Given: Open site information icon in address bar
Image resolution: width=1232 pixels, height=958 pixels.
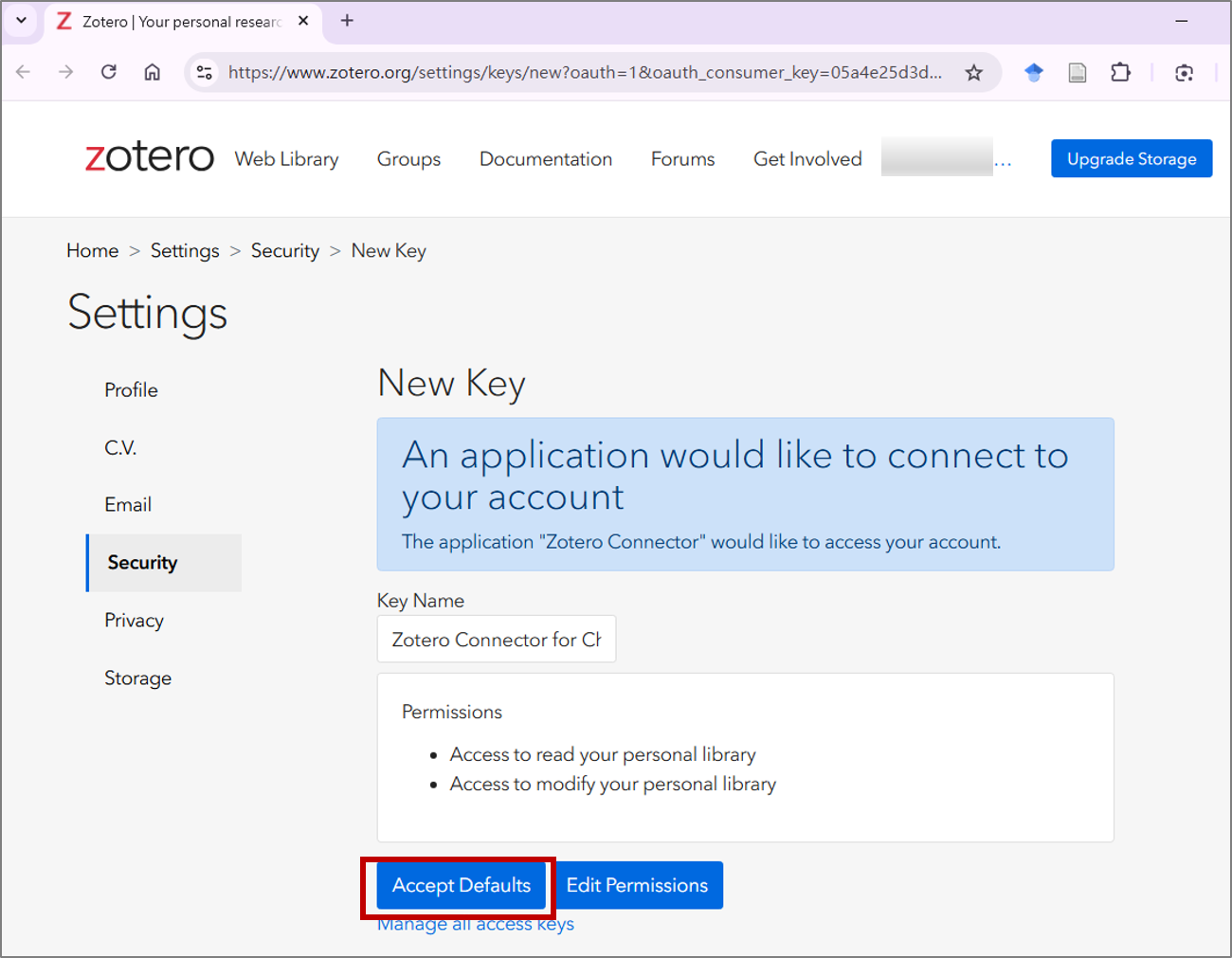Looking at the screenshot, I should 204,72.
